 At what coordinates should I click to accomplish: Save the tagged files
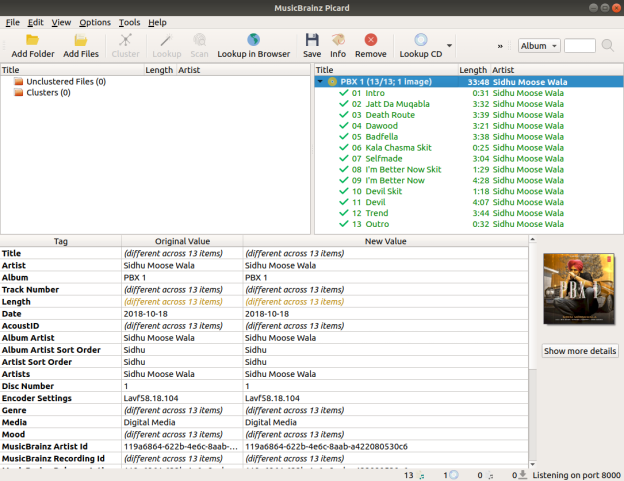point(312,40)
